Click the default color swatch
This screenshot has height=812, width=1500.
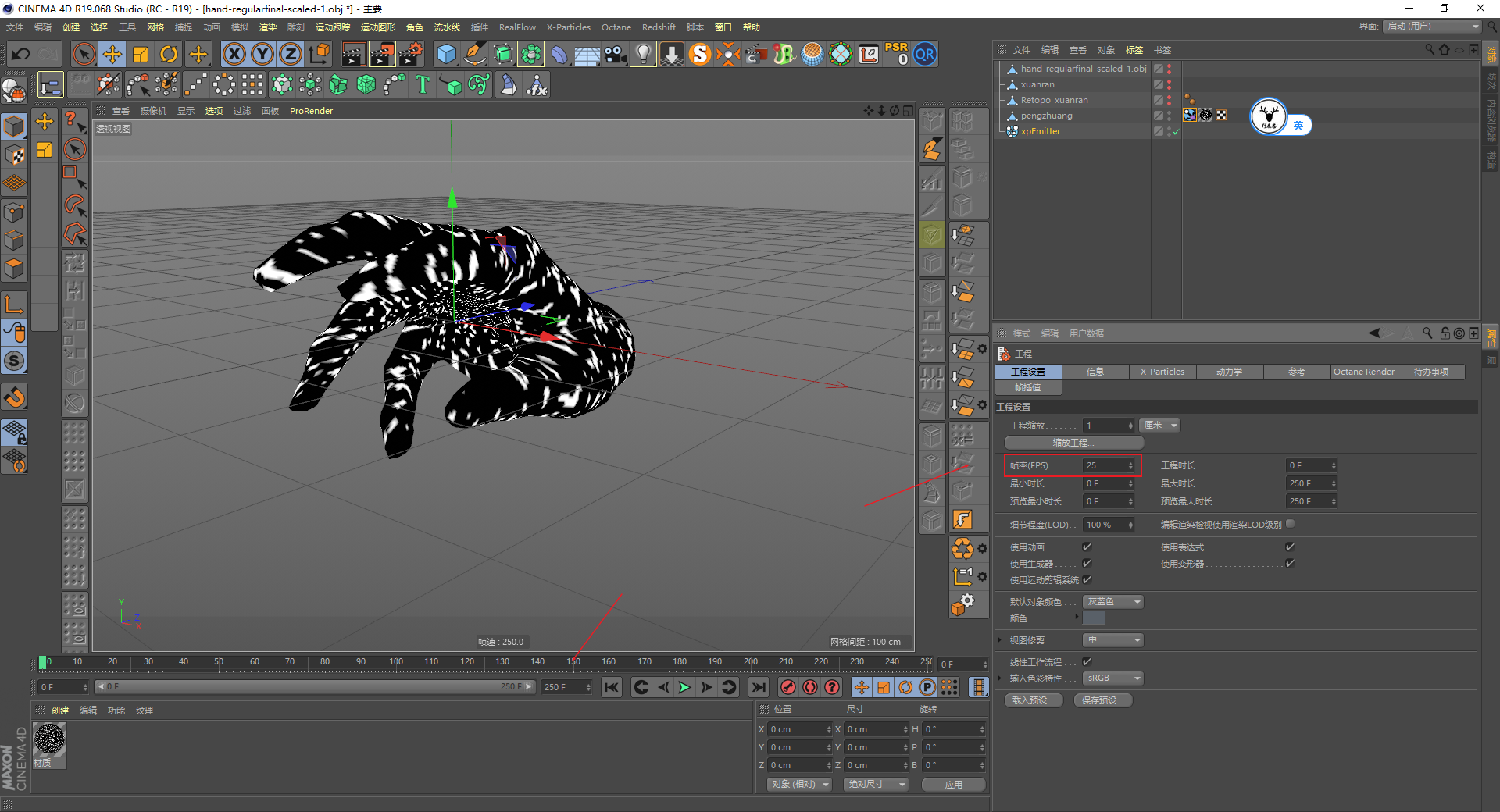point(1094,618)
